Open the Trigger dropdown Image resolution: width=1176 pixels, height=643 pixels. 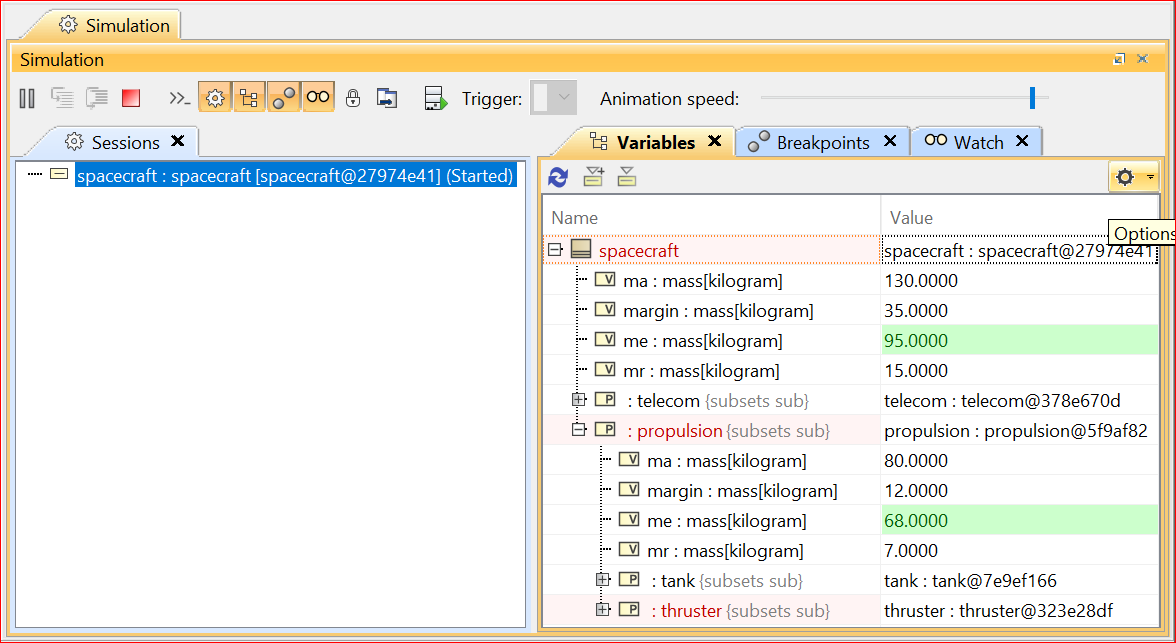[564, 98]
